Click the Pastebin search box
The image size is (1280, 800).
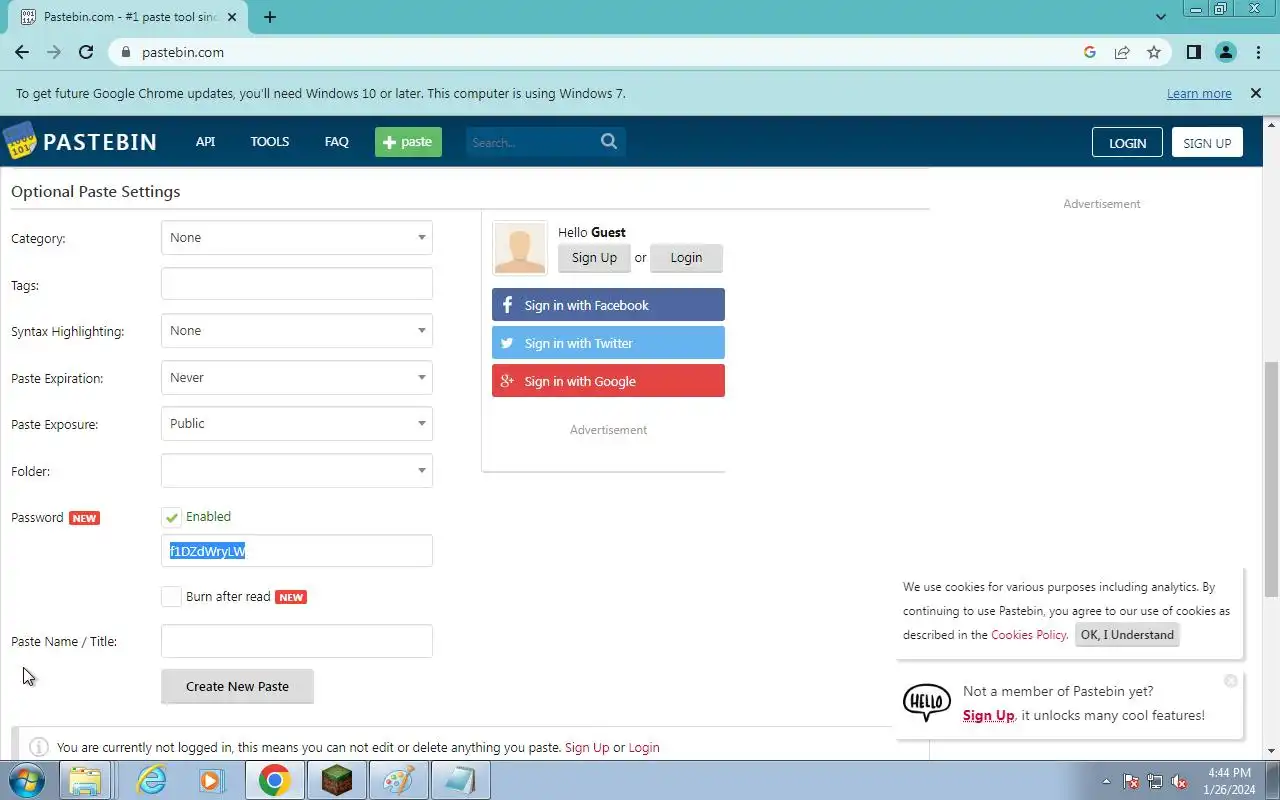click(532, 142)
